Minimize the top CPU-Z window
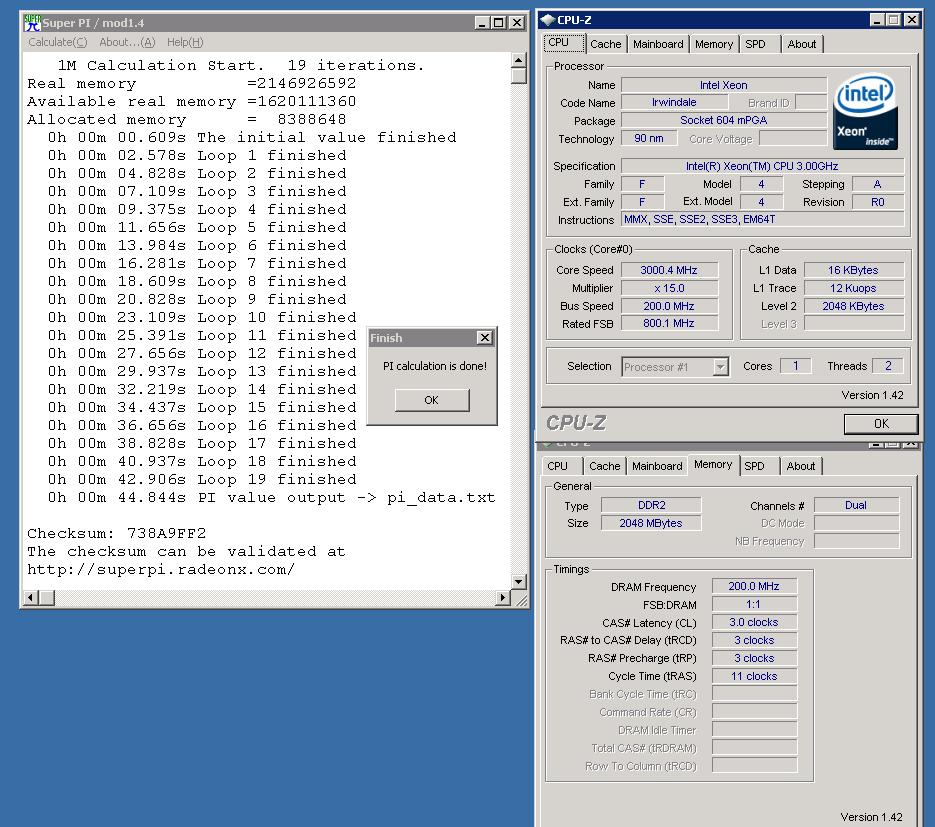935x827 pixels. point(877,20)
